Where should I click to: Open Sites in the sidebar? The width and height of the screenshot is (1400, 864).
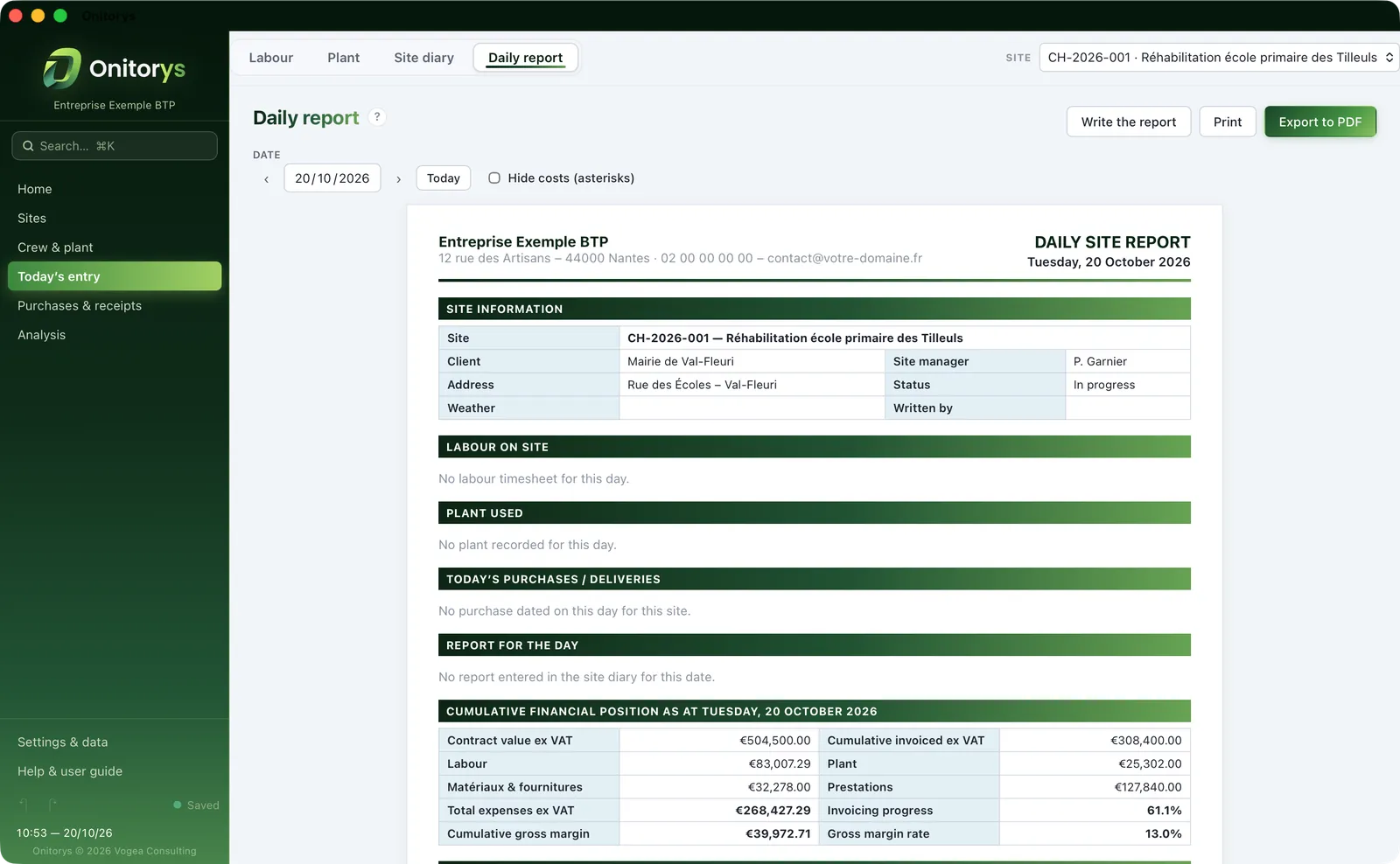pos(115,218)
